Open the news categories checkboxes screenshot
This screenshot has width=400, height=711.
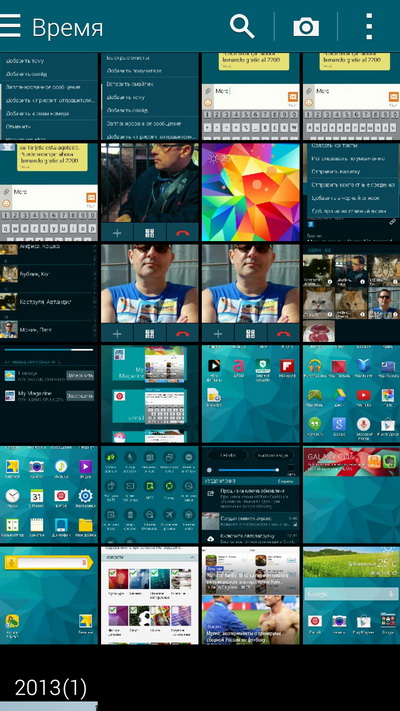pos(150,595)
